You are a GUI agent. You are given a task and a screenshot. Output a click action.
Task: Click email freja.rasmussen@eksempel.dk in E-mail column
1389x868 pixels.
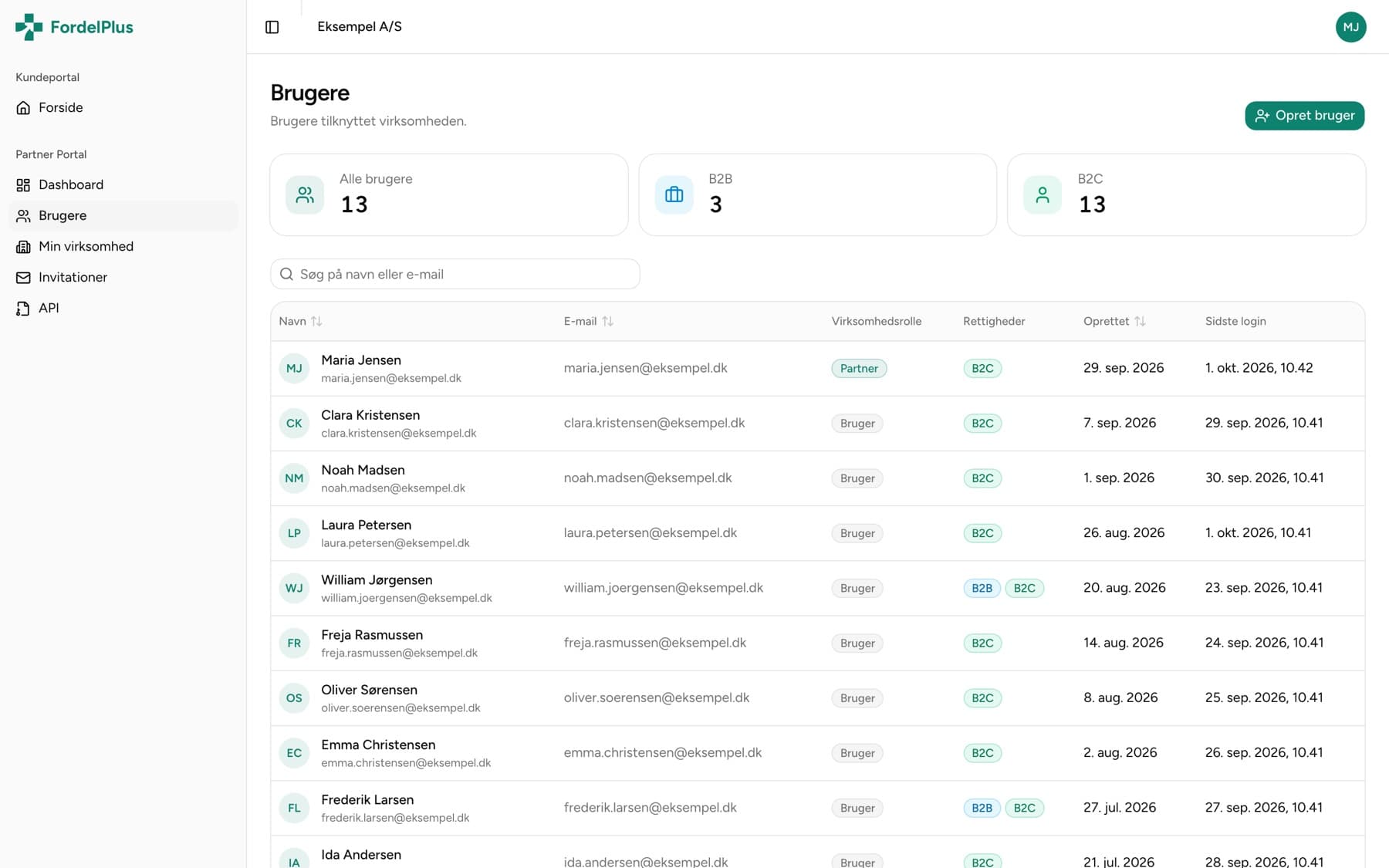655,643
